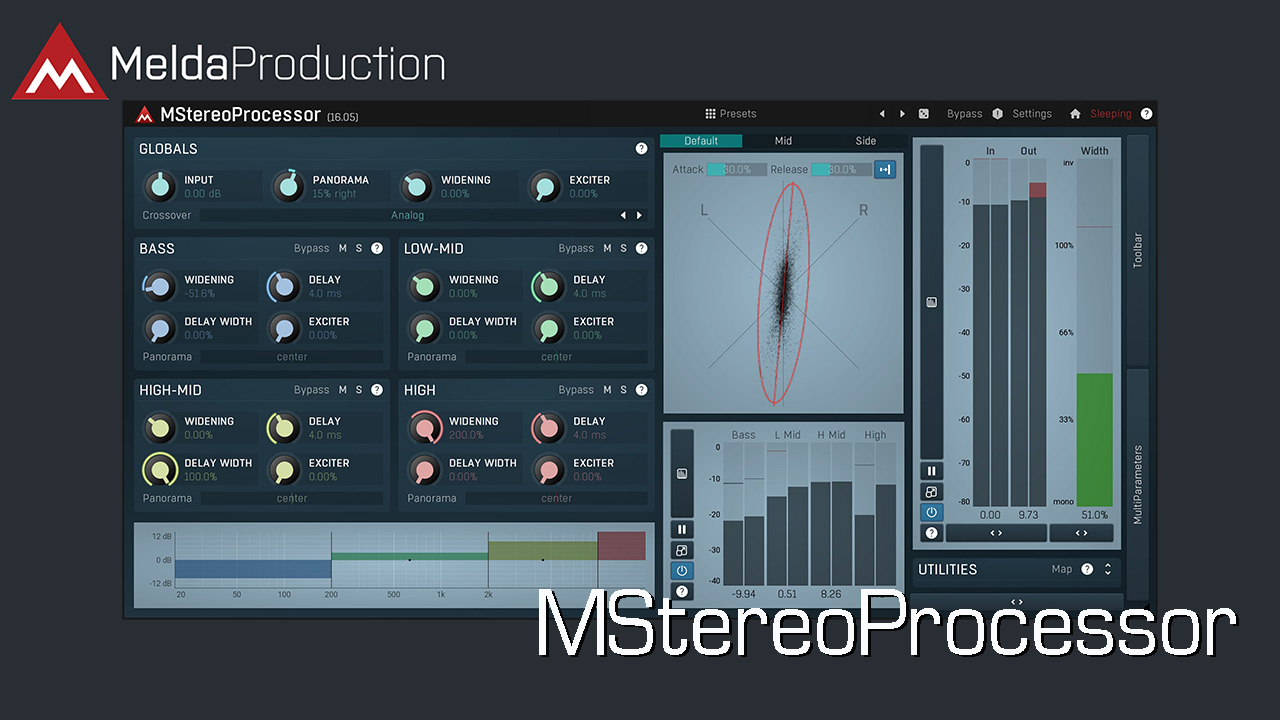Viewport: 1280px width, 720px height.
Task: Mute the BASS band
Action: (342, 248)
